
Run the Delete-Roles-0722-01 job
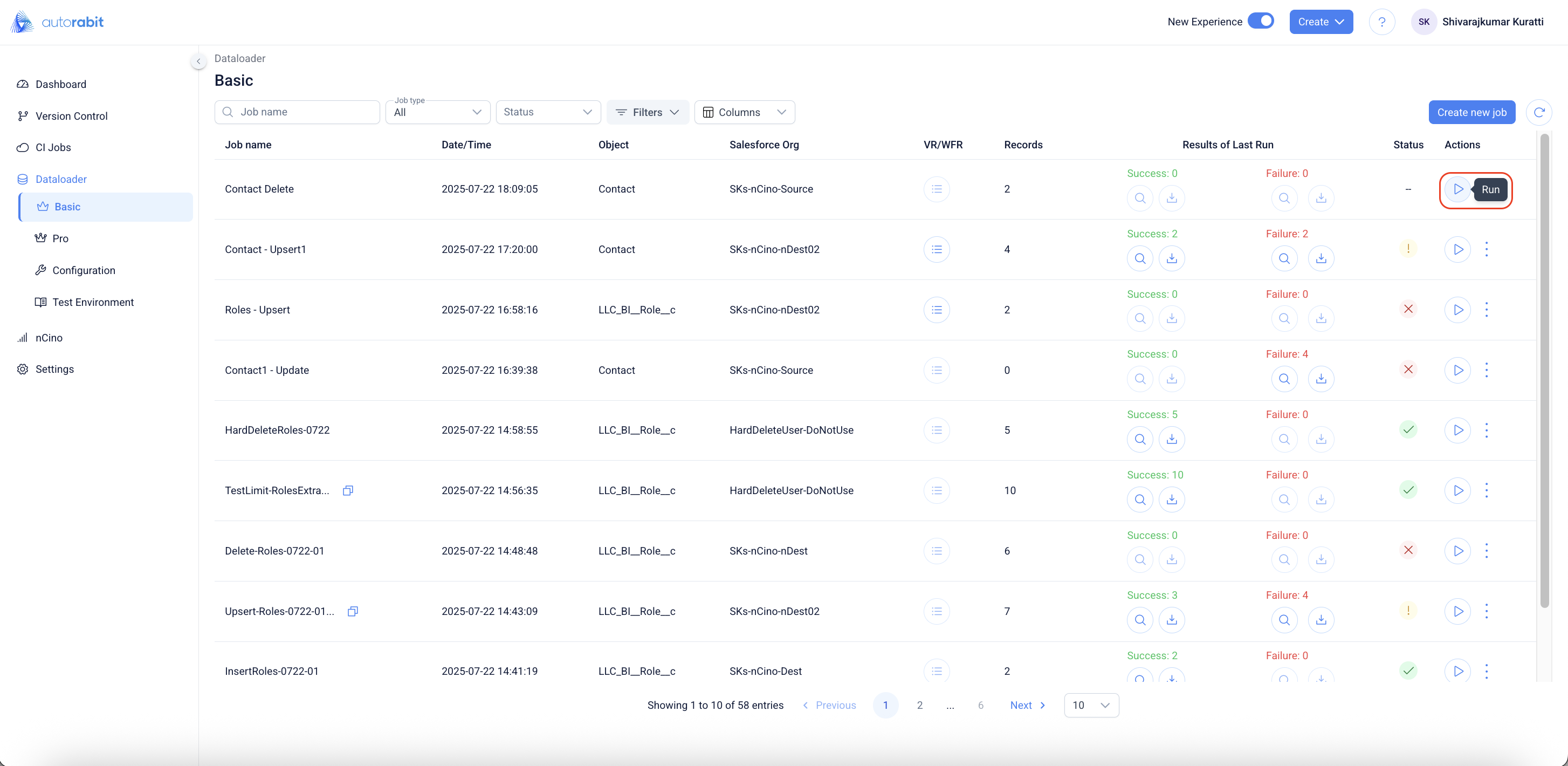(x=1458, y=551)
